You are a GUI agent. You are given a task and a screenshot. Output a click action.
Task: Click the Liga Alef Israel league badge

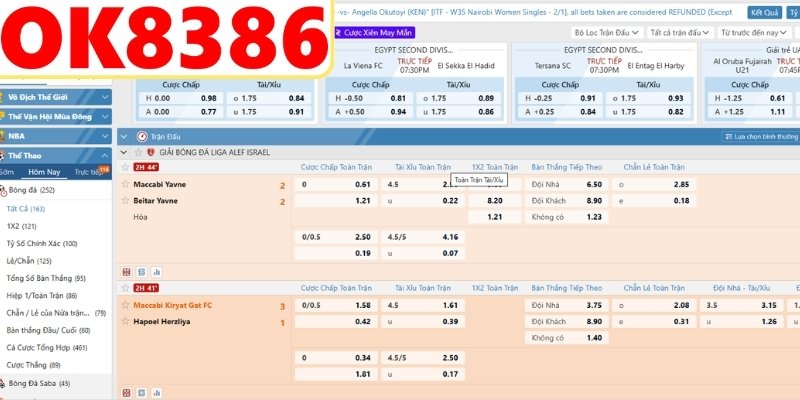click(x=150, y=152)
